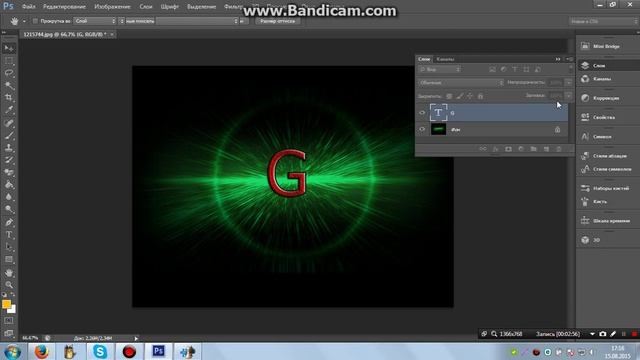The width and height of the screenshot is (640, 360).
Task: Toggle lock all padlock in Layers panel
Action: coord(480,96)
